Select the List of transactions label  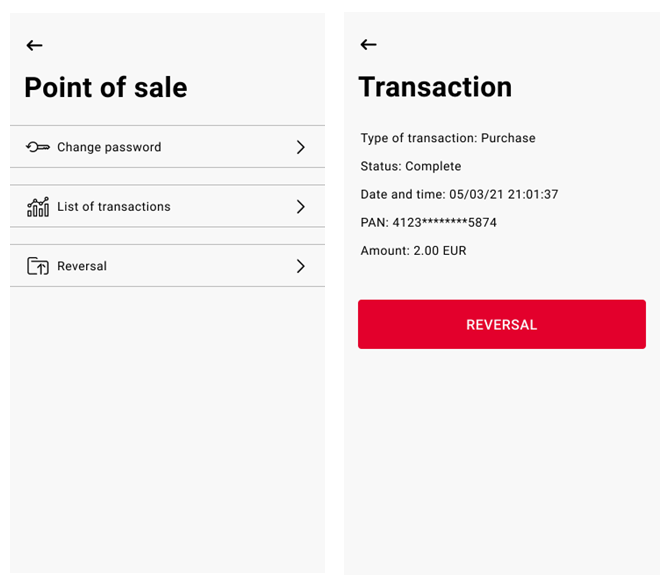[x=114, y=207]
